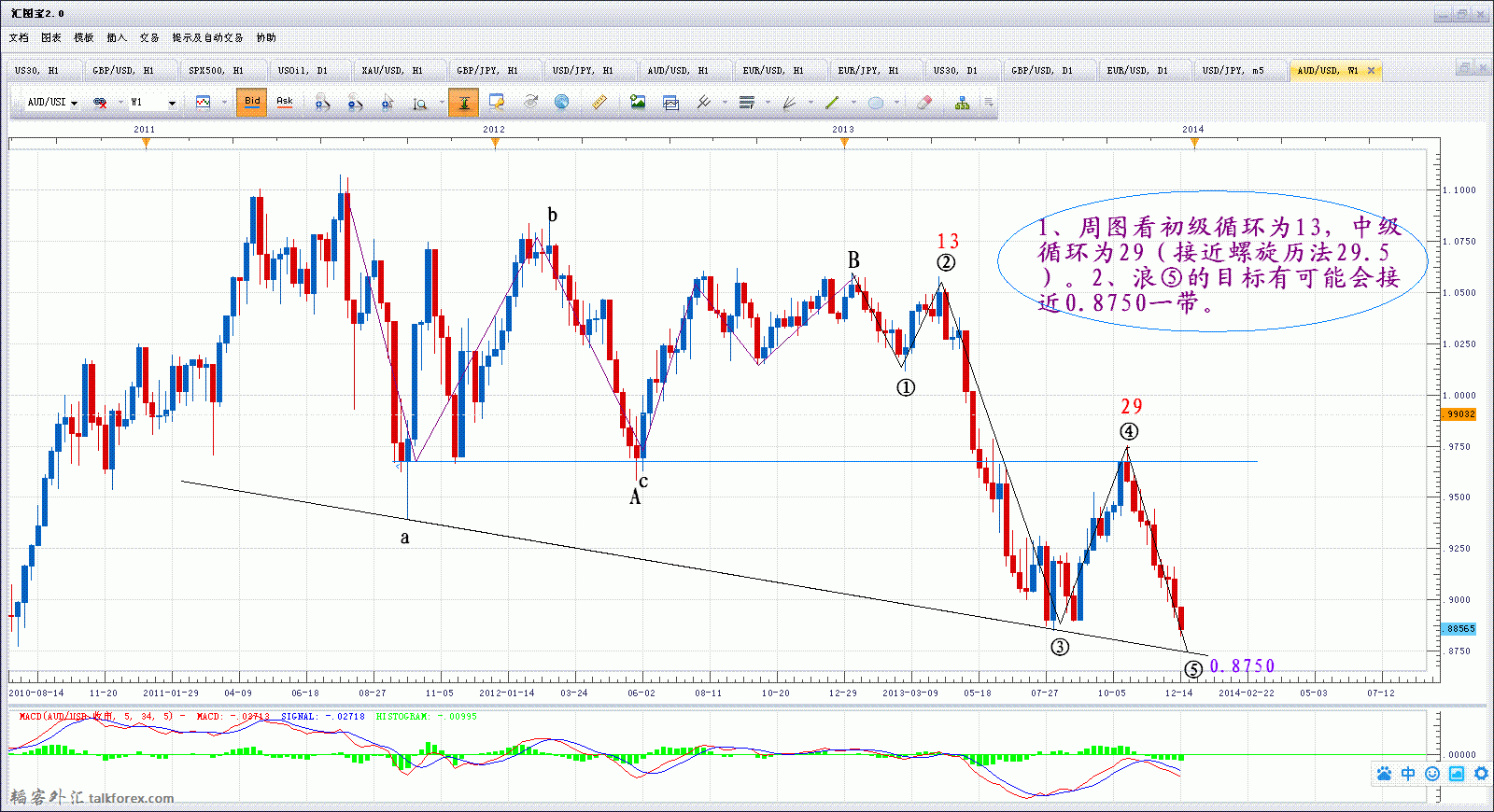The width and height of the screenshot is (1494, 812).
Task: Switch to the EUR/USD, H1 tab
Action: (781, 71)
